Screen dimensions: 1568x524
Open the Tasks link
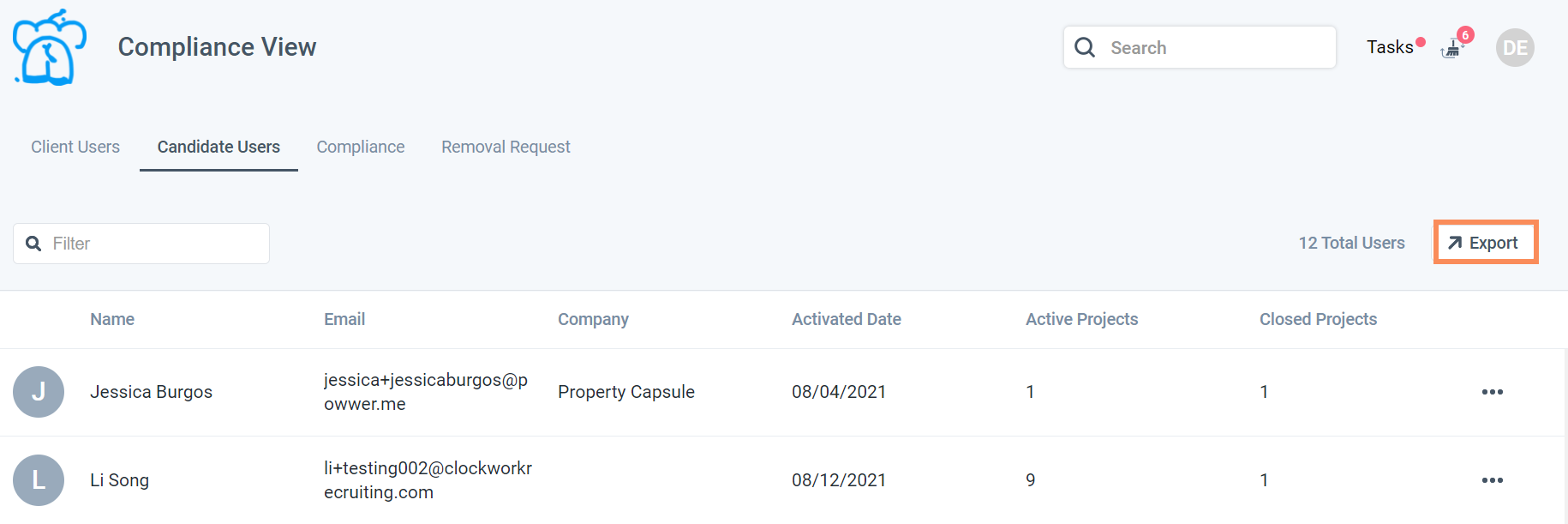tap(1390, 47)
